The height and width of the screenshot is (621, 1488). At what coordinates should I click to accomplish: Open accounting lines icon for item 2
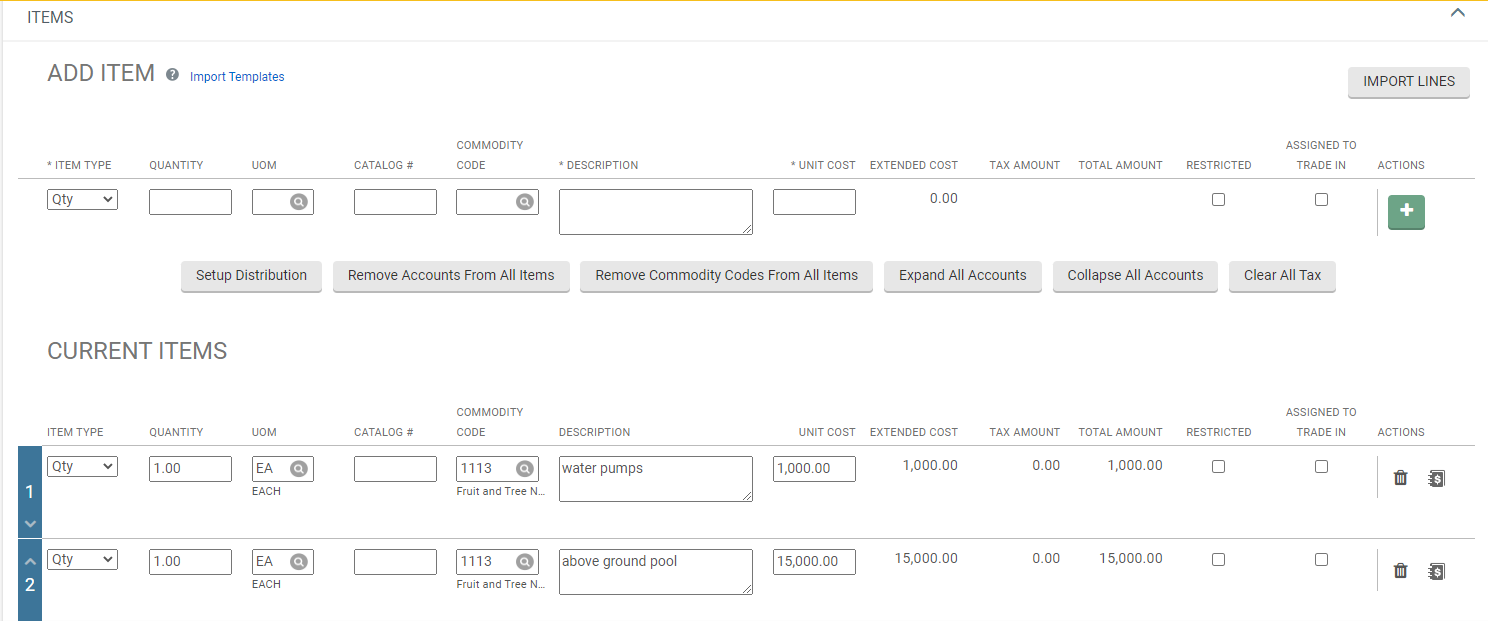[1436, 571]
